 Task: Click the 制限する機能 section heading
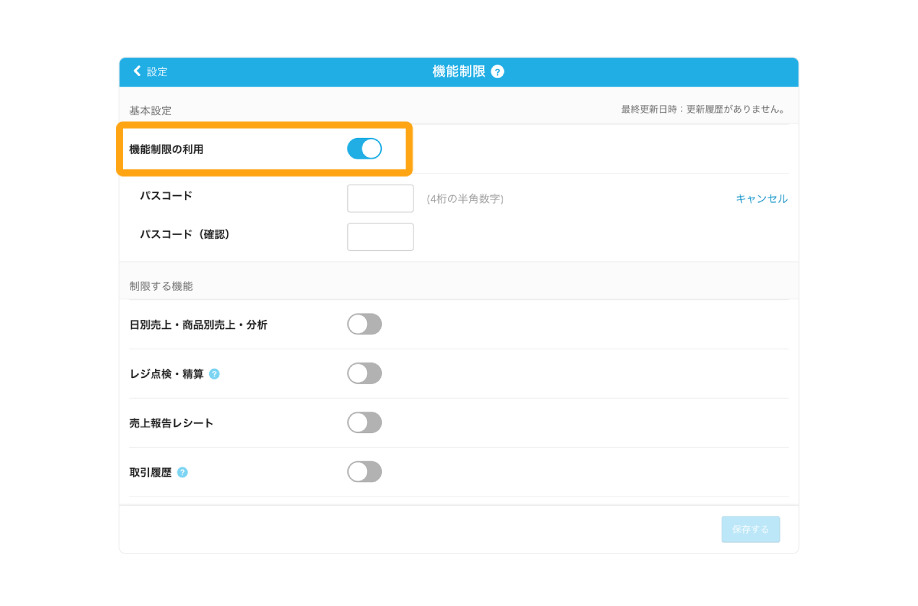click(161, 286)
